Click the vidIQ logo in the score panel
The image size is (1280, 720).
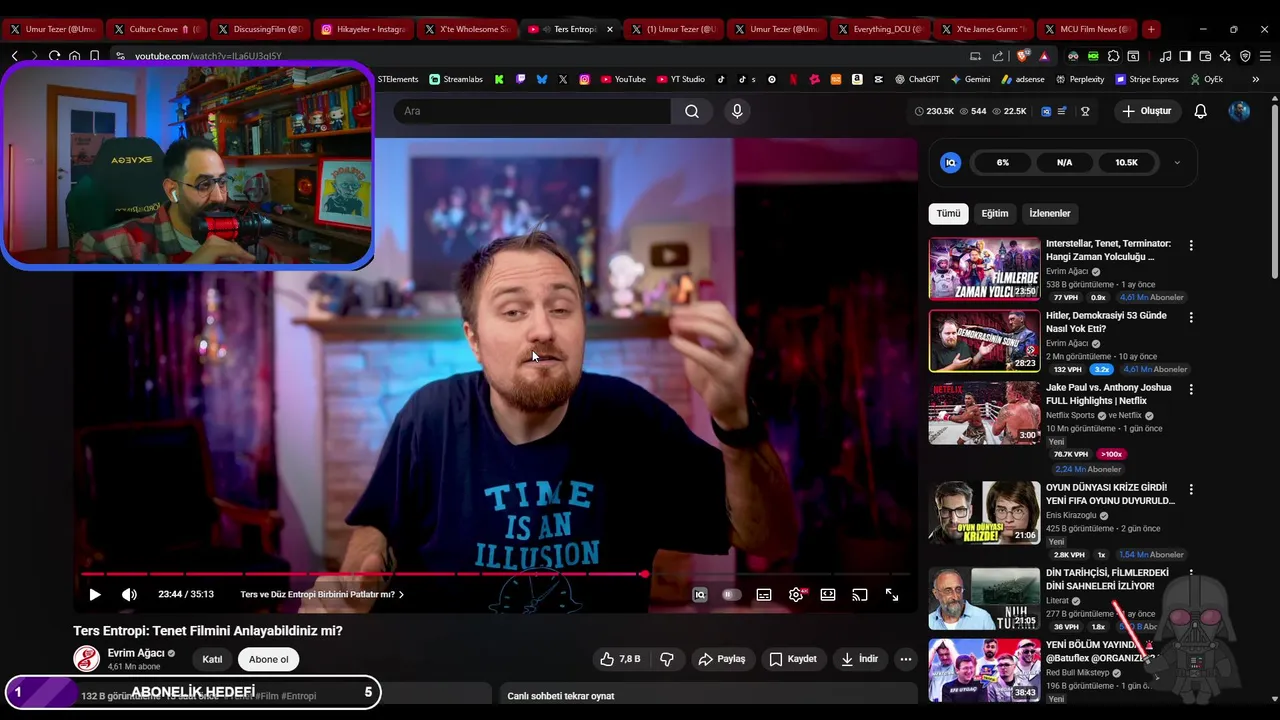(x=951, y=162)
